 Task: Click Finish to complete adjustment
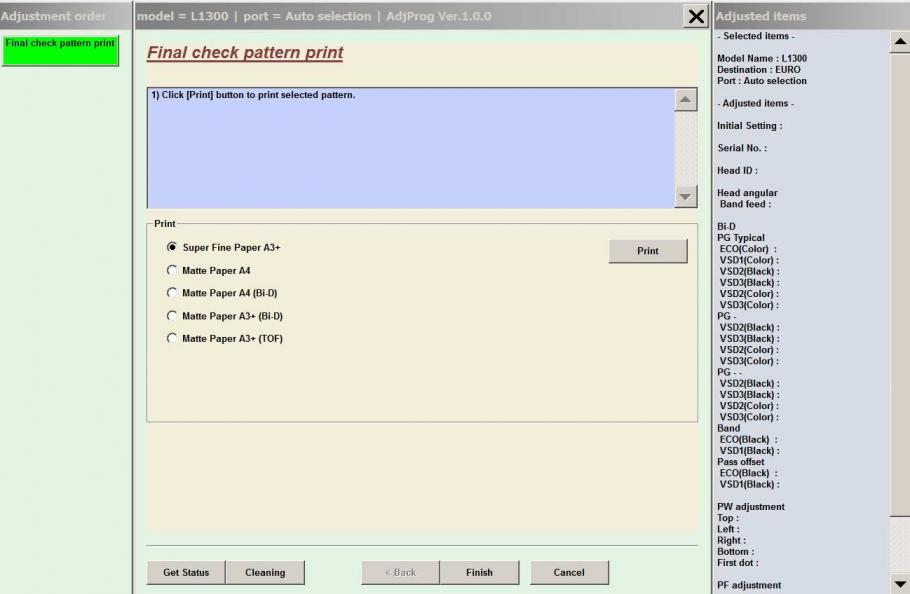coord(479,572)
